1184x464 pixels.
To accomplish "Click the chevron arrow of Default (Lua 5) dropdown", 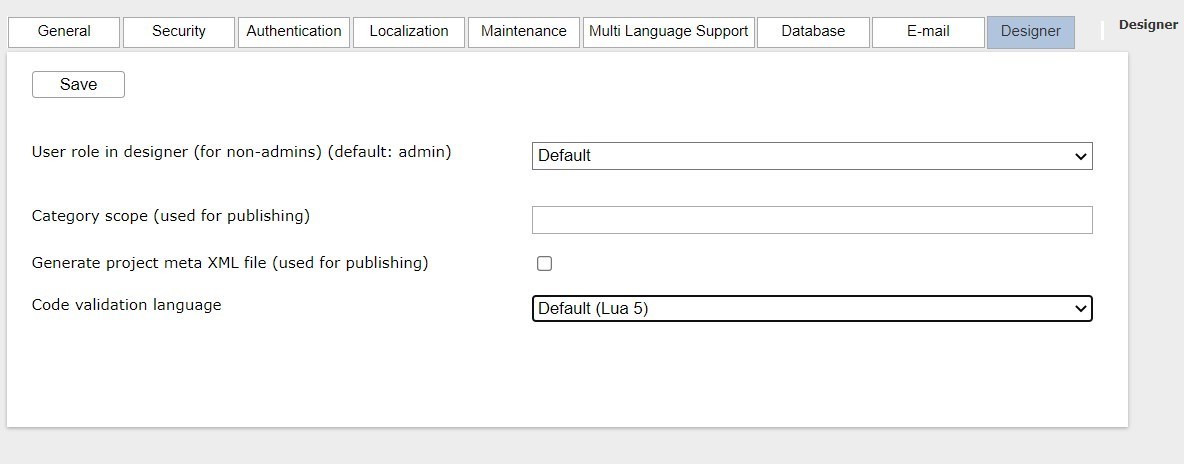I will tap(1081, 308).
